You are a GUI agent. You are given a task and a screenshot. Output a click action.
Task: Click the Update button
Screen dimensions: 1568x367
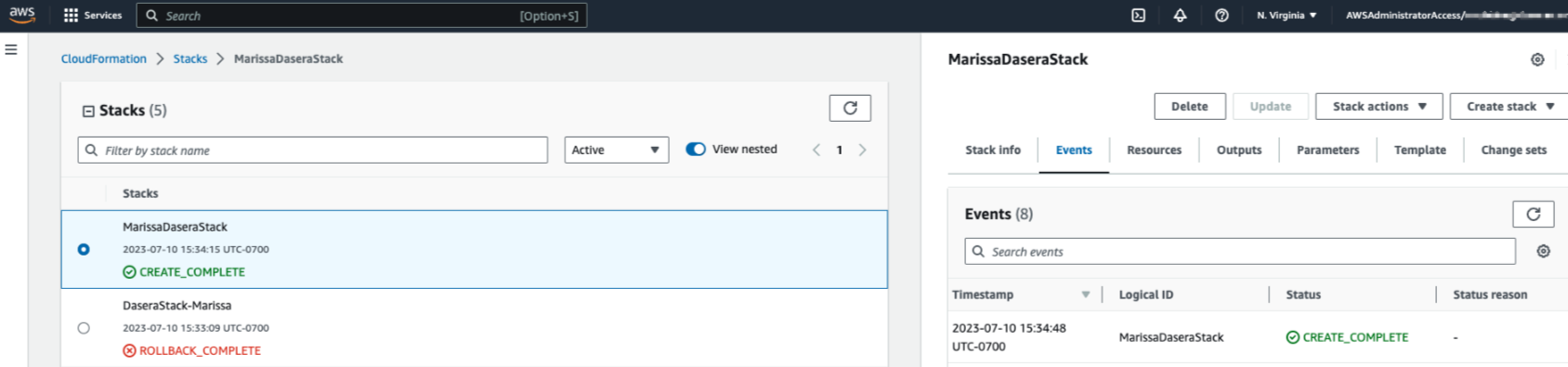tap(1271, 107)
